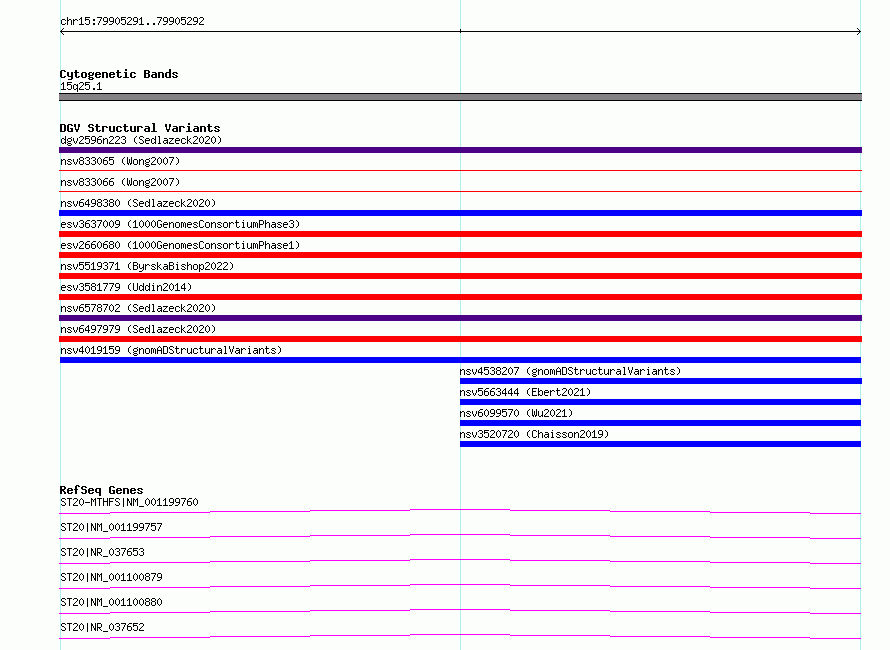
Task: Click the red bar under esv3637009
Action: tap(460, 234)
